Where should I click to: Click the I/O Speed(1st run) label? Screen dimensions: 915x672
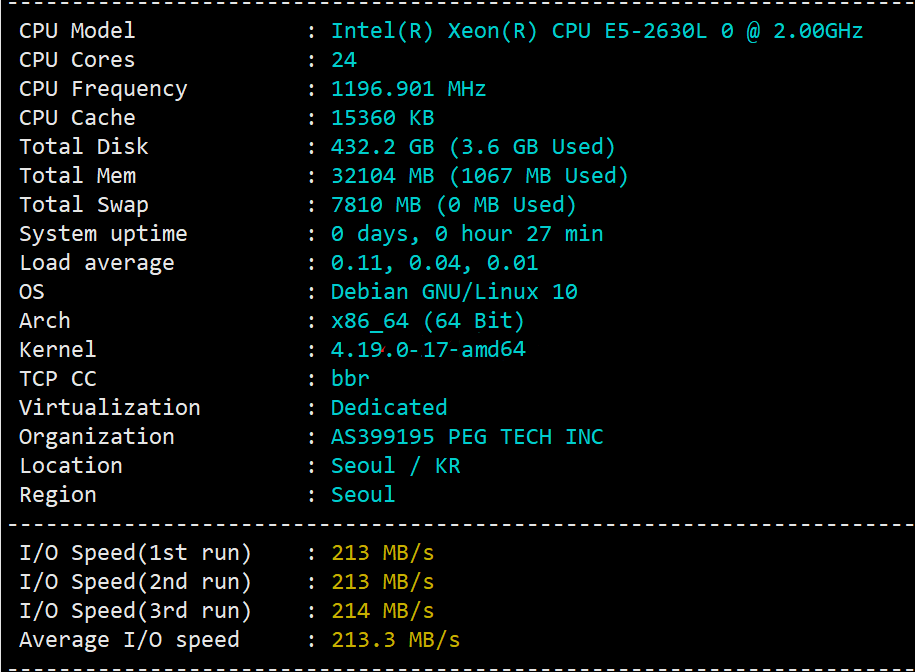(135, 553)
